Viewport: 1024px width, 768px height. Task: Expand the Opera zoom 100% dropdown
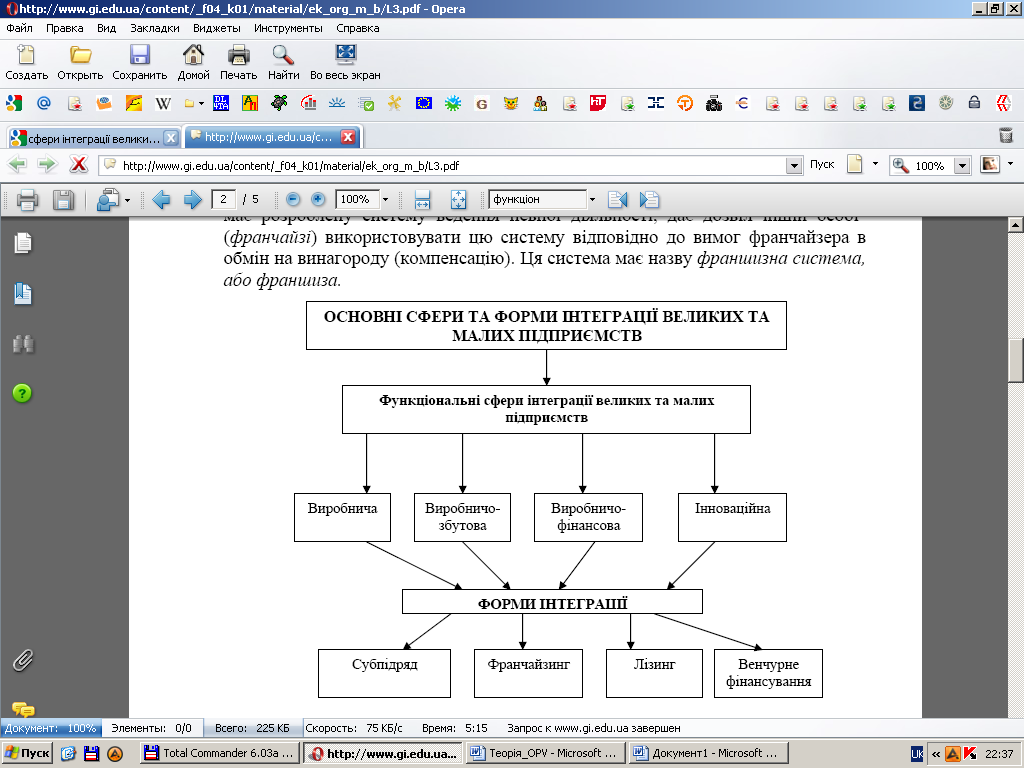(961, 166)
